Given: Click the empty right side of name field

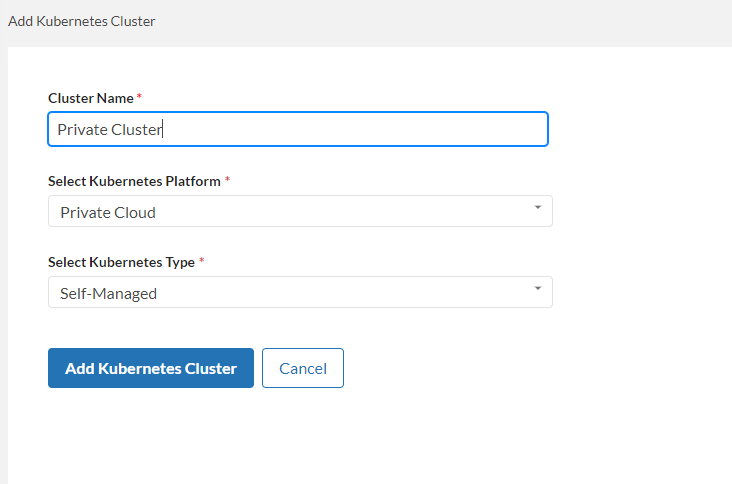Looking at the screenshot, I should coord(400,129).
